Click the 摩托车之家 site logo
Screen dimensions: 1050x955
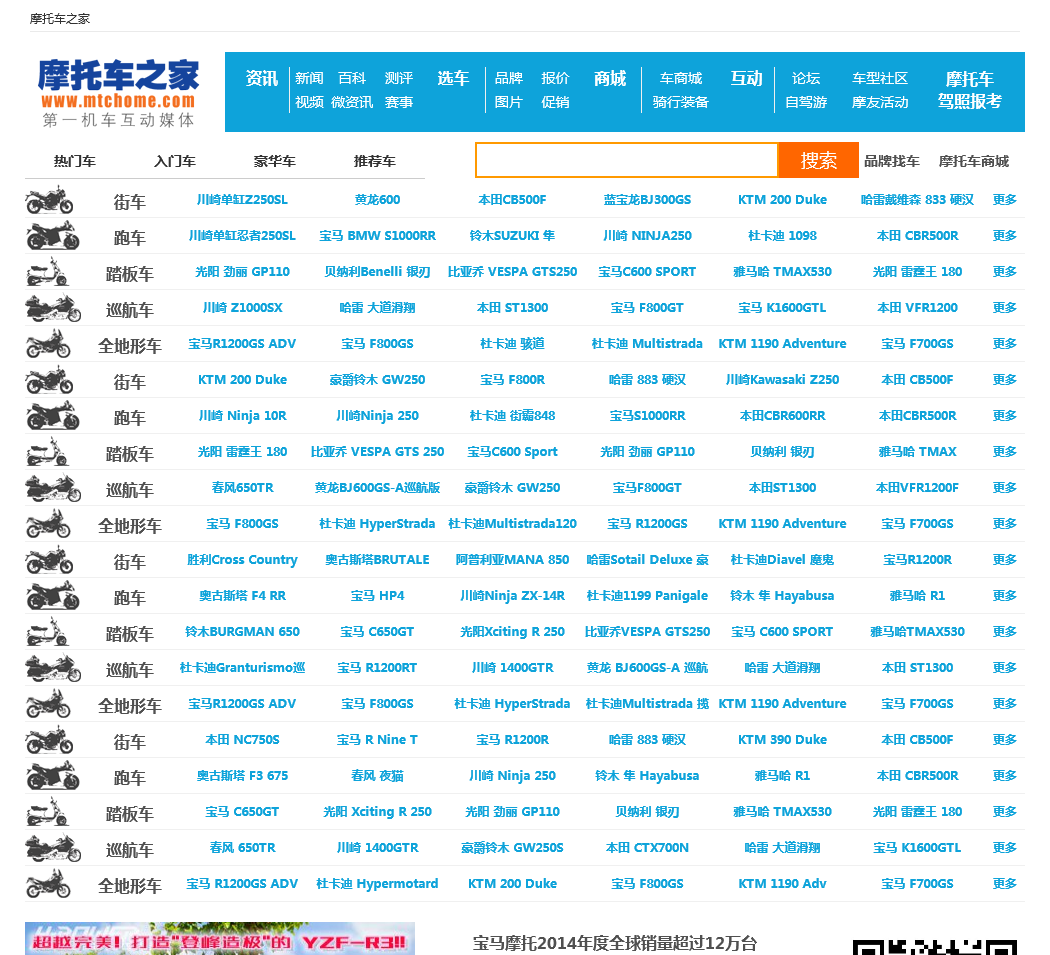(119, 92)
